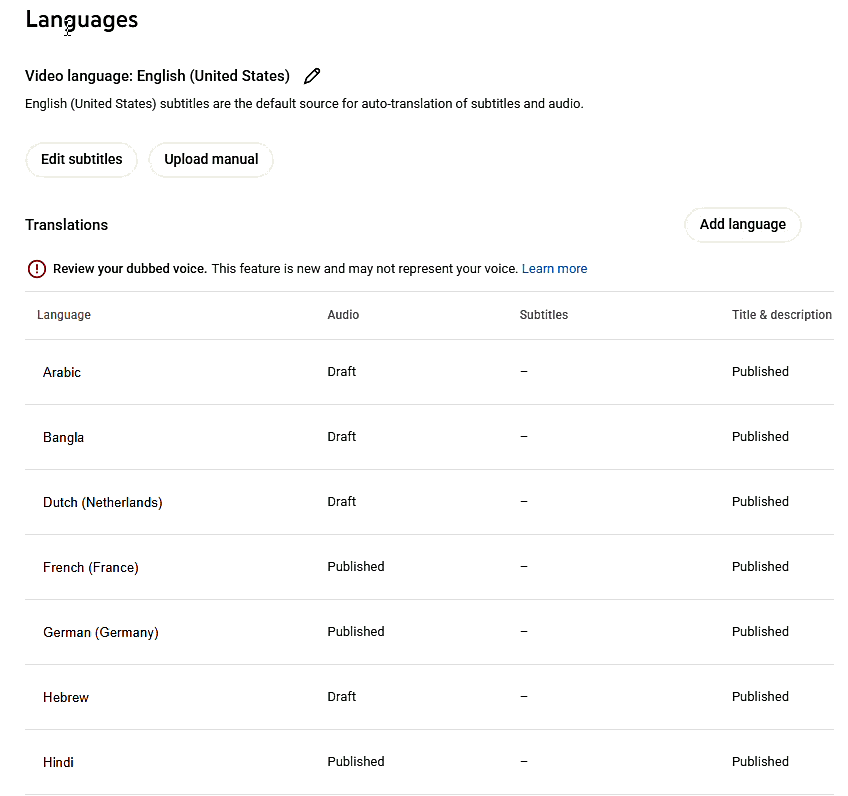
Task: Click the Edit subtitles button
Action: [81, 159]
